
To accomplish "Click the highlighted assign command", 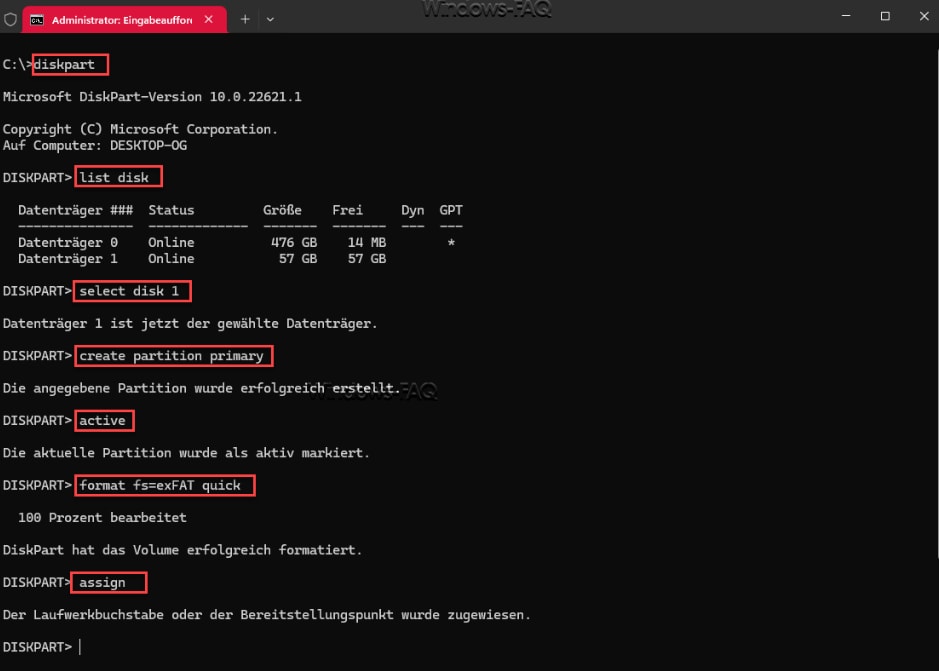I will 110,582.
